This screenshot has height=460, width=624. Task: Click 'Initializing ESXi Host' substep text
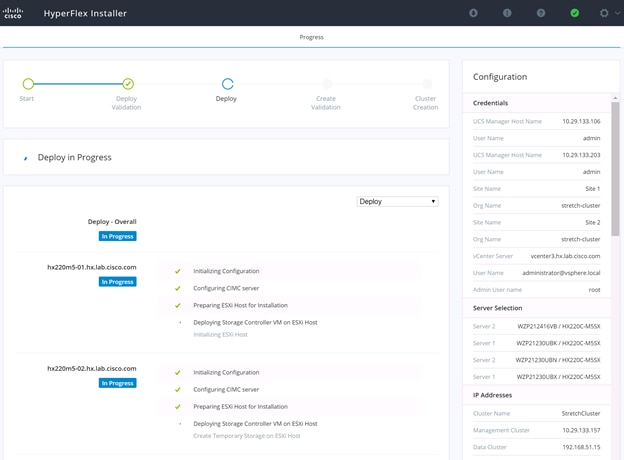220,335
